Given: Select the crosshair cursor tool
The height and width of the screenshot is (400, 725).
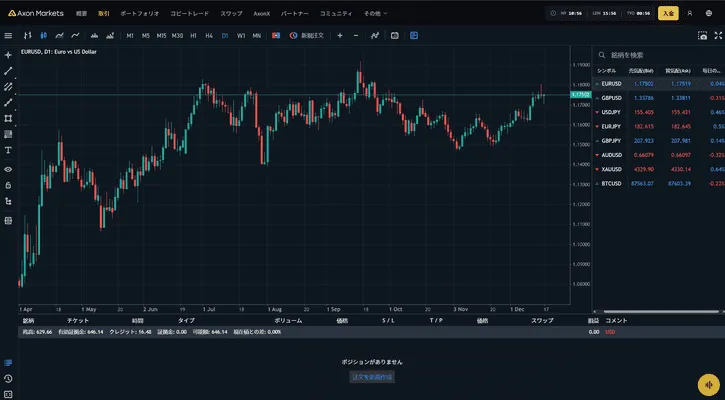Looking at the screenshot, I should tap(8, 54).
